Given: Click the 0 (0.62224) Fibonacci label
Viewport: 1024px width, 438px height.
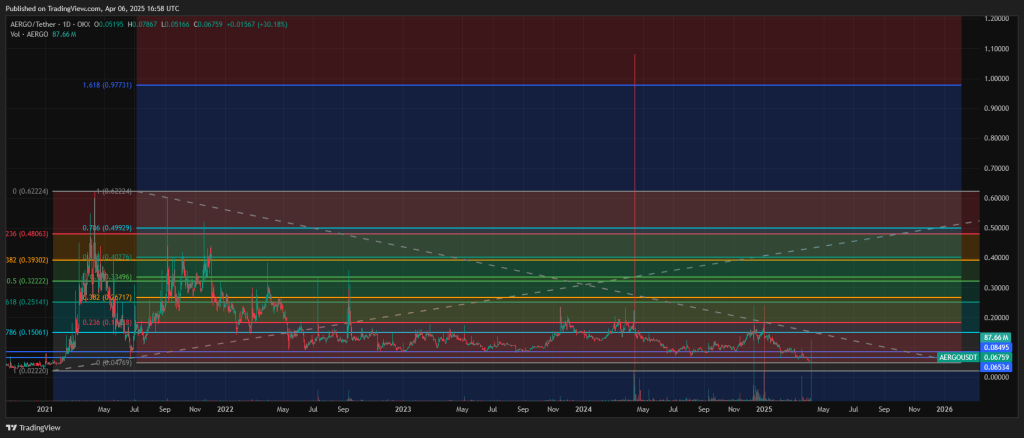Looking at the screenshot, I should (x=31, y=191).
